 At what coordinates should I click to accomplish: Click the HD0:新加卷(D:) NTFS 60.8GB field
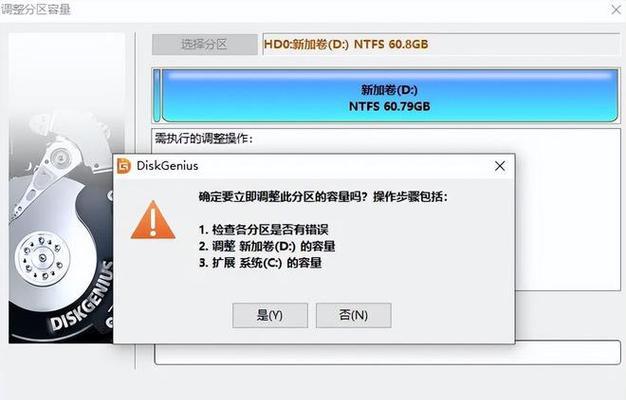pos(441,44)
